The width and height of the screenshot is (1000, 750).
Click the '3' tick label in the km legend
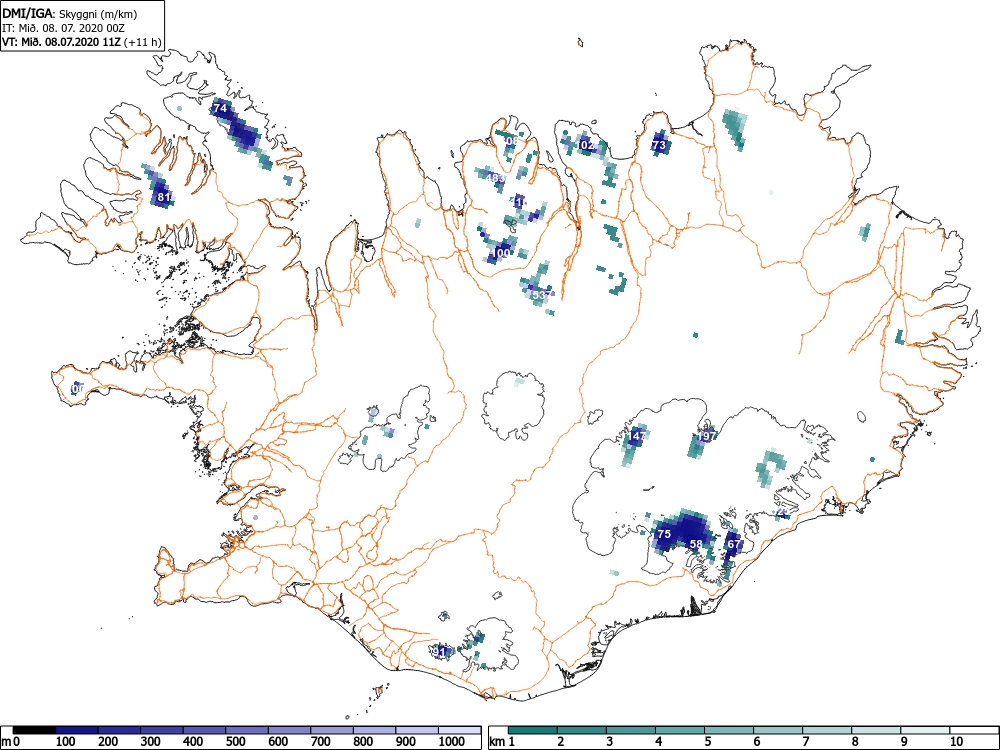pos(610,742)
